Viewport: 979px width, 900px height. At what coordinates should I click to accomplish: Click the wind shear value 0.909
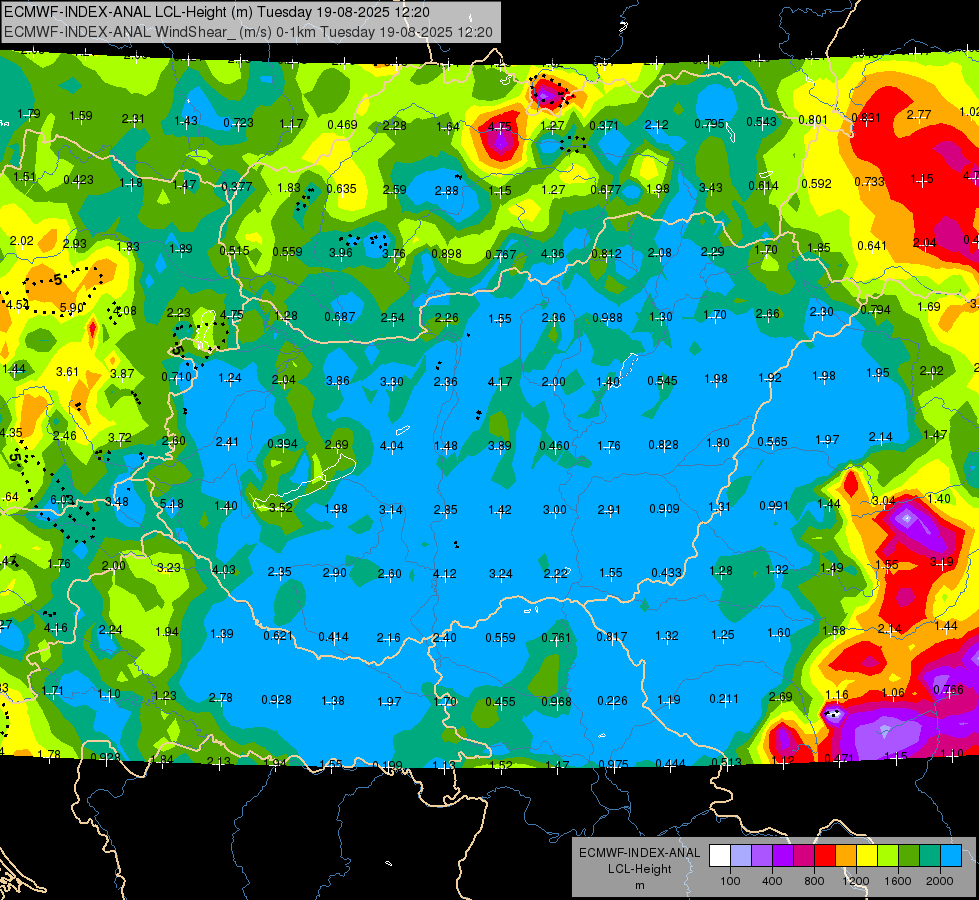pyautogui.click(x=664, y=508)
